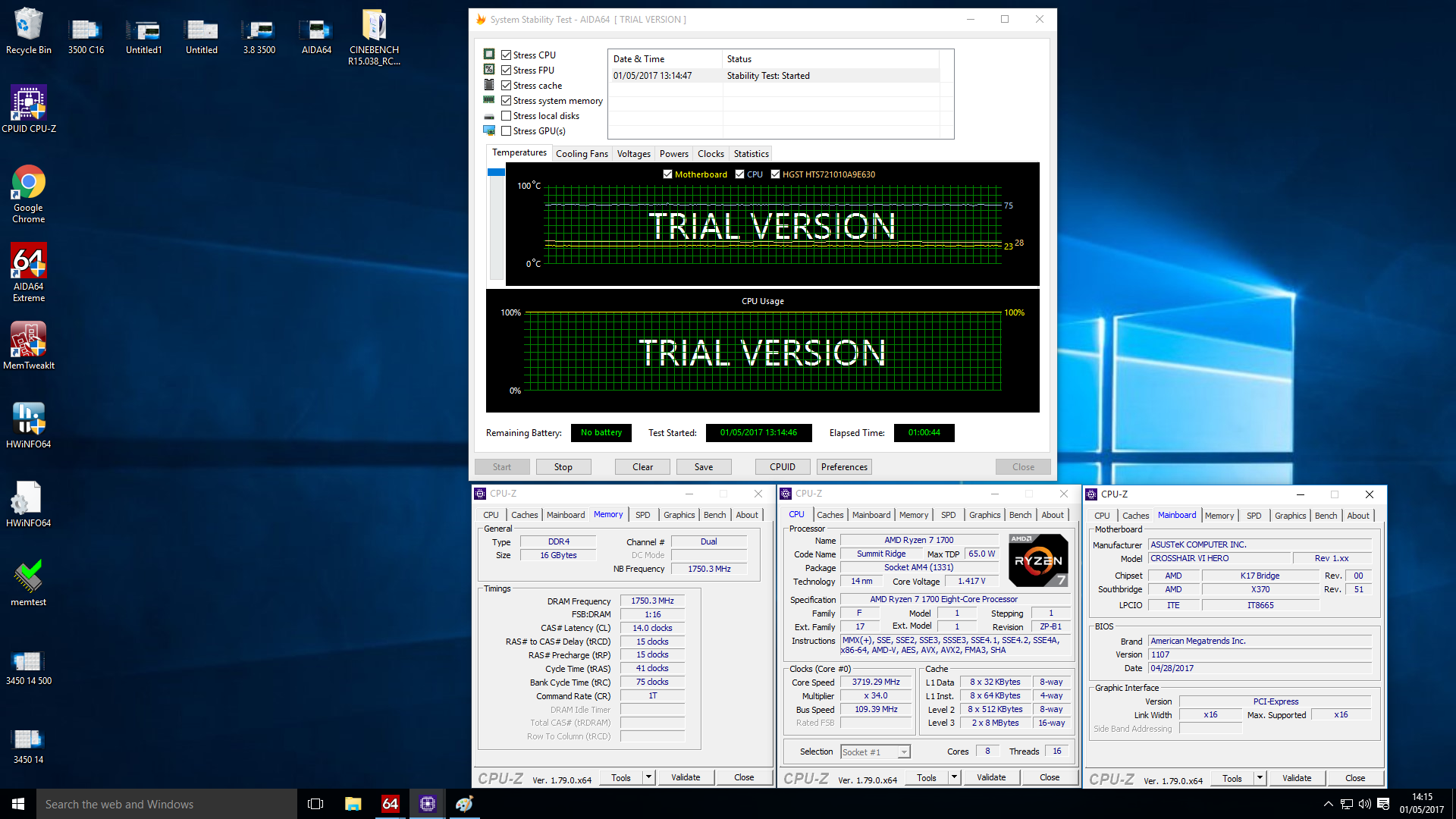The width and height of the screenshot is (1456, 819).
Task: Open the Action Center notifications icon
Action: coord(1383,804)
